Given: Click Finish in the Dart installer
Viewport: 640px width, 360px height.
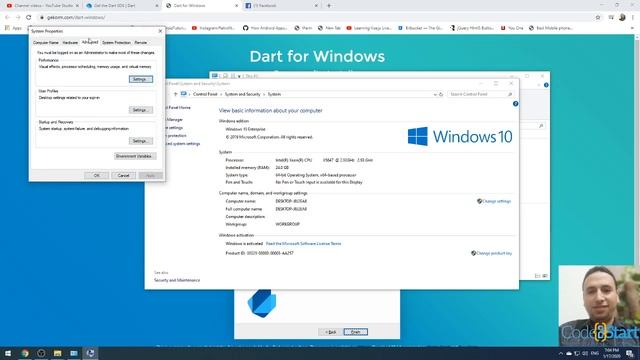Looking at the screenshot, I should (x=356, y=332).
